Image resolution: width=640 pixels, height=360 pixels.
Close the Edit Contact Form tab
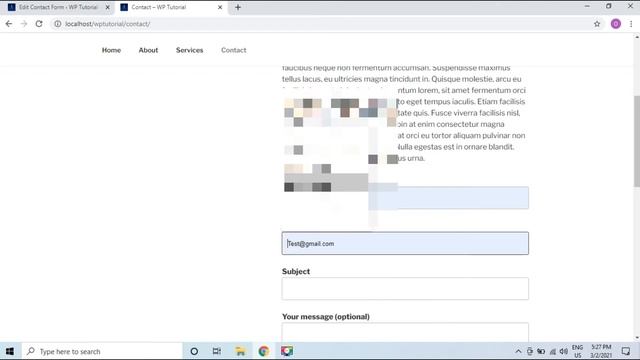(108, 7)
